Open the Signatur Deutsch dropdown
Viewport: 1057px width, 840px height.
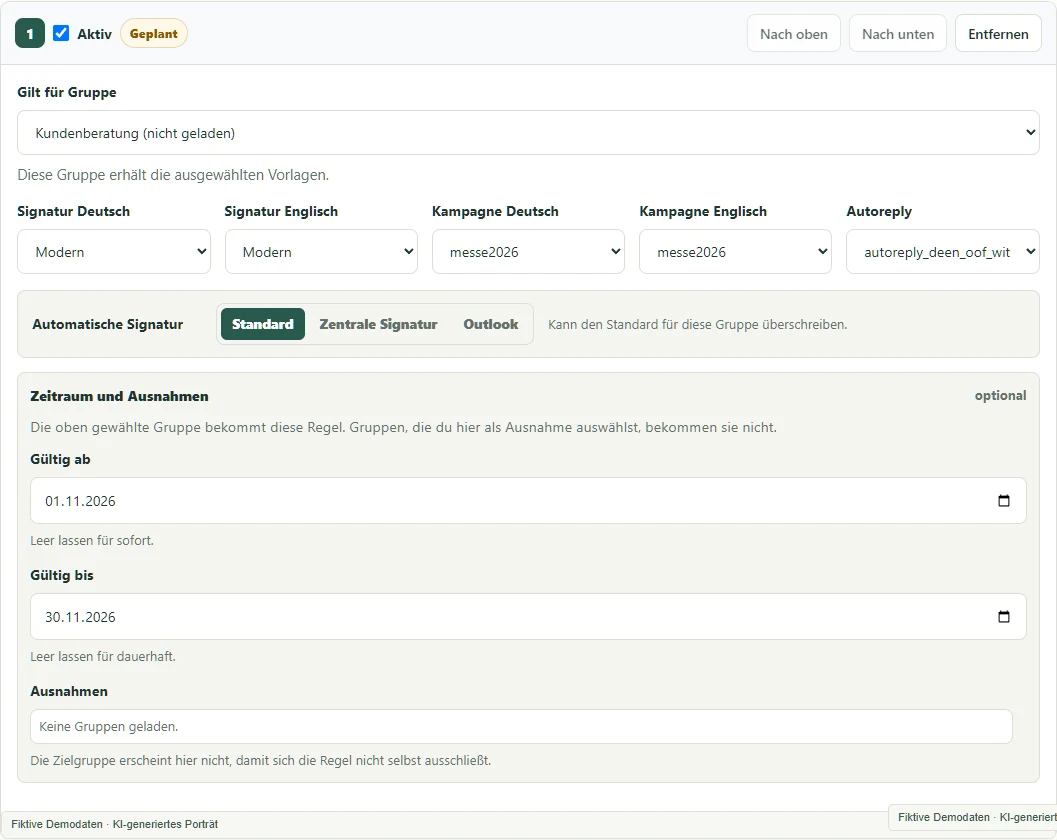point(114,251)
